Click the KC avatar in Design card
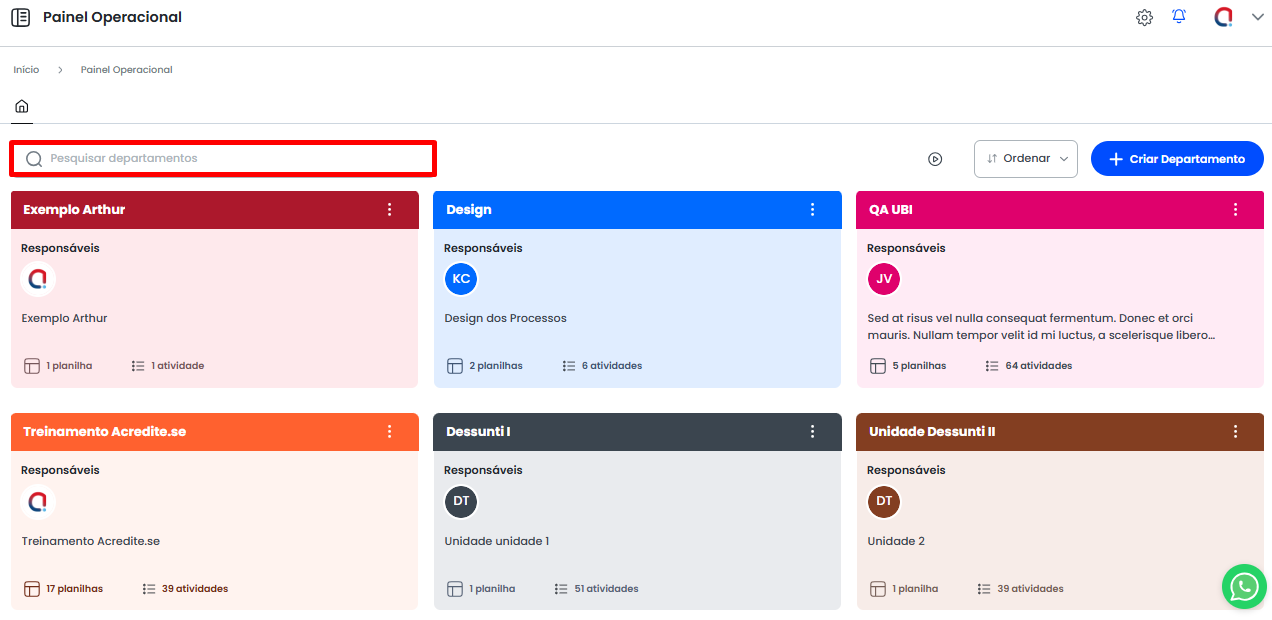Viewport: 1272px width, 620px height. click(x=461, y=279)
